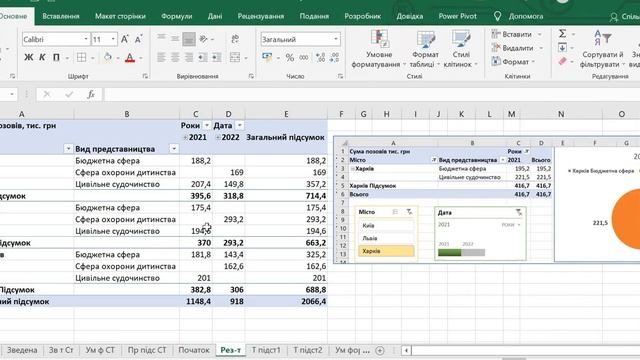Apply the red font color
This screenshot has width=640, height=360.
(130, 58)
